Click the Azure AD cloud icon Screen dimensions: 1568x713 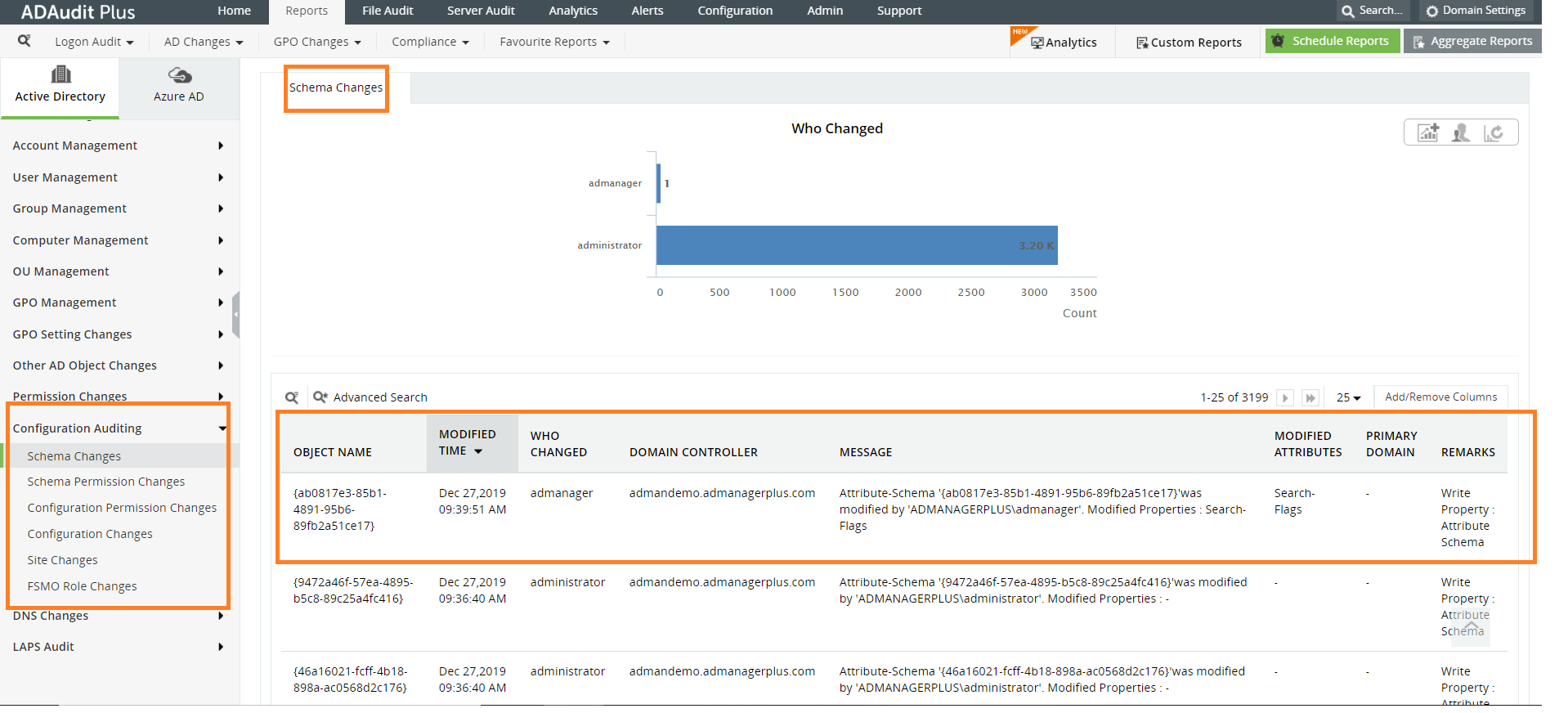pyautogui.click(x=180, y=76)
